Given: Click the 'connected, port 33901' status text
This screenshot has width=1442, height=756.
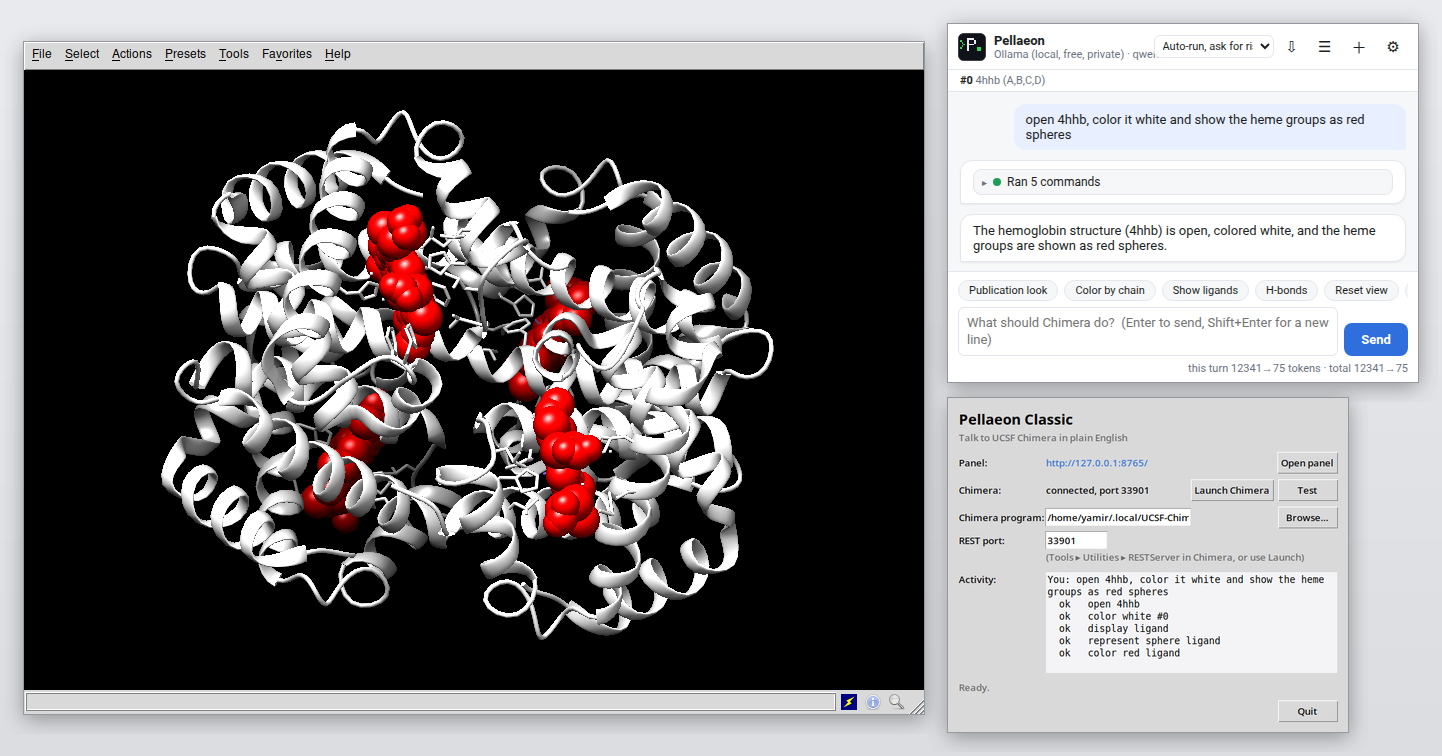Looking at the screenshot, I should [x=1097, y=490].
